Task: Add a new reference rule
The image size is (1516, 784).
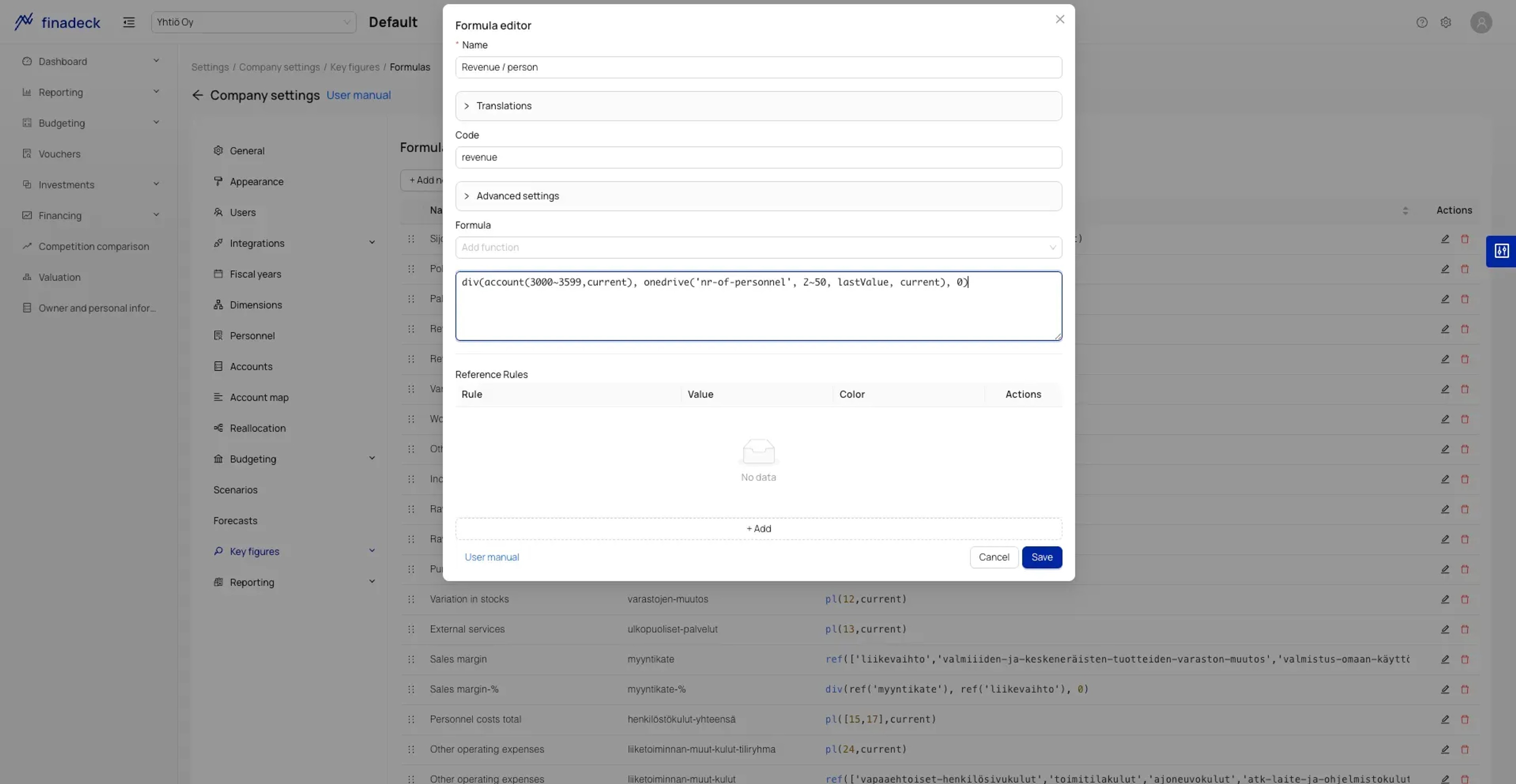Action: (x=758, y=529)
